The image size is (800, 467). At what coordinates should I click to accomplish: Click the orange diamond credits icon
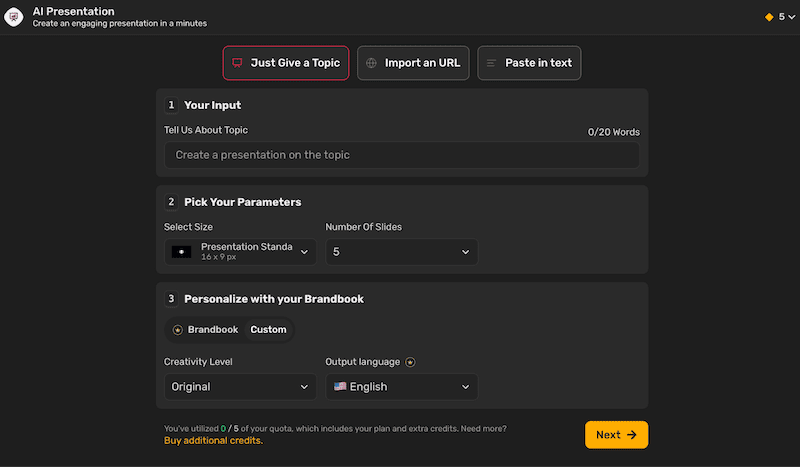coord(769,17)
